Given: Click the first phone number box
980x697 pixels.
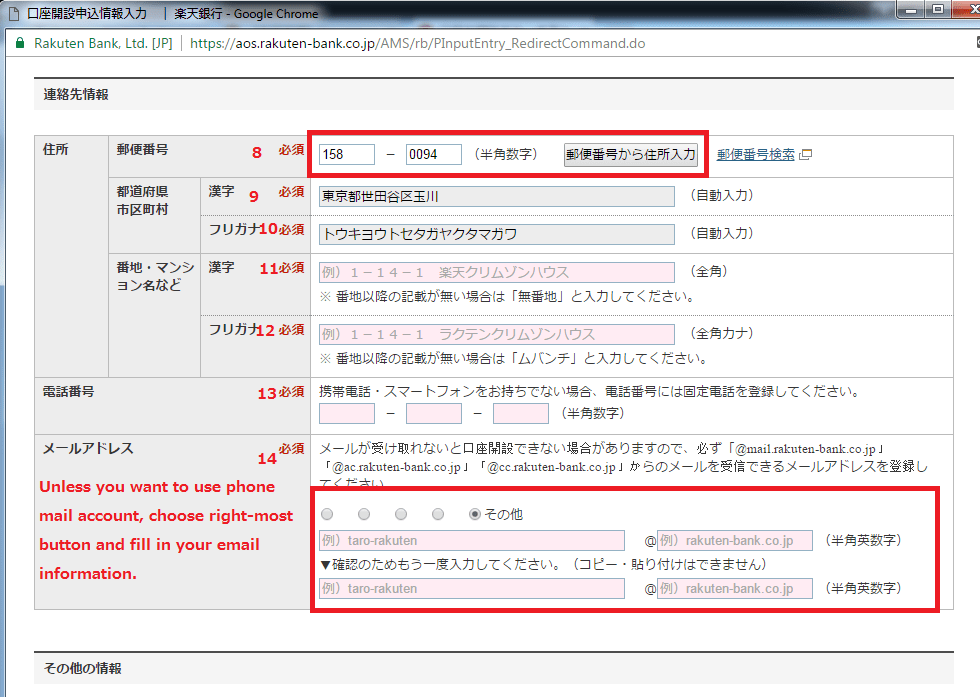Looking at the screenshot, I should tap(346, 413).
